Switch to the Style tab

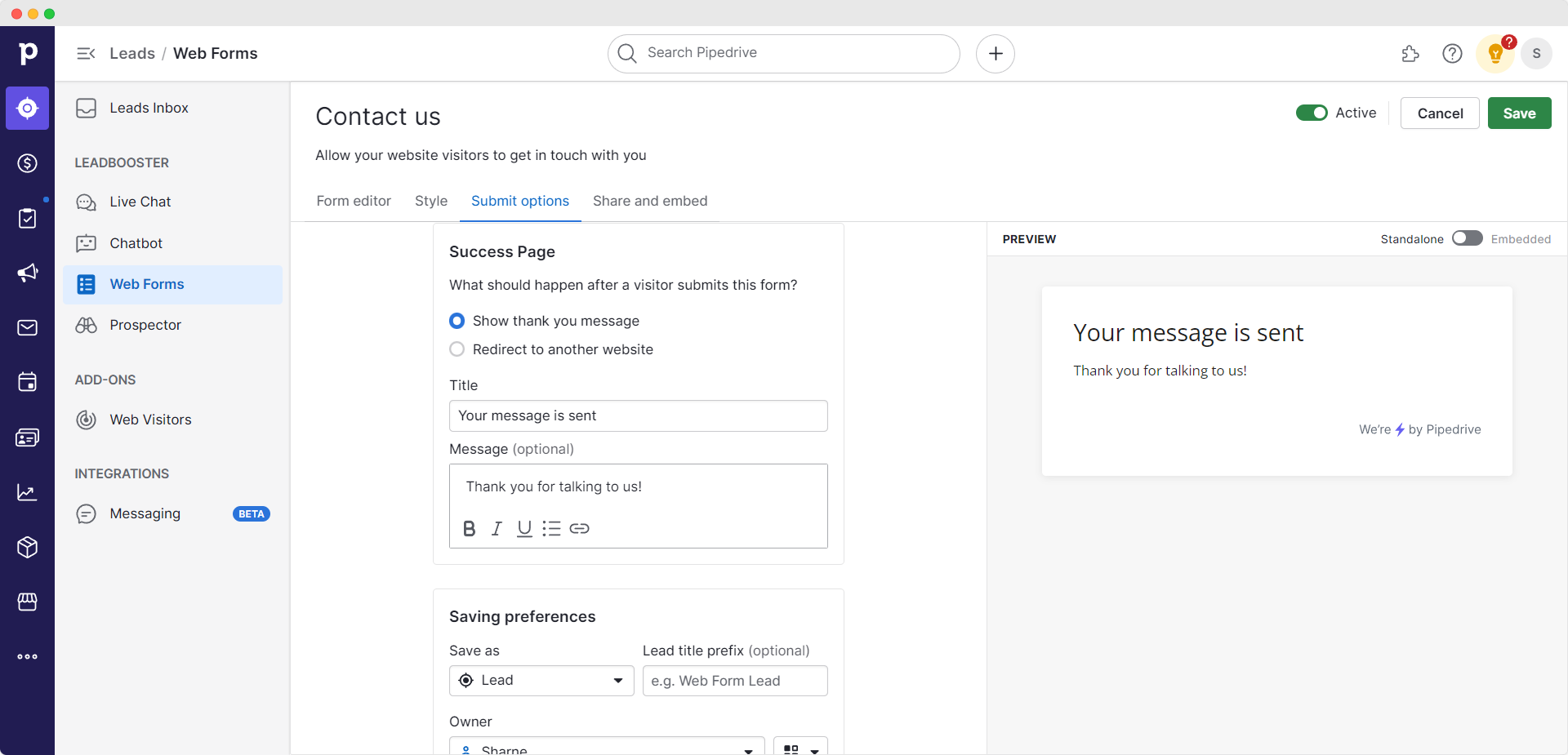click(x=431, y=201)
